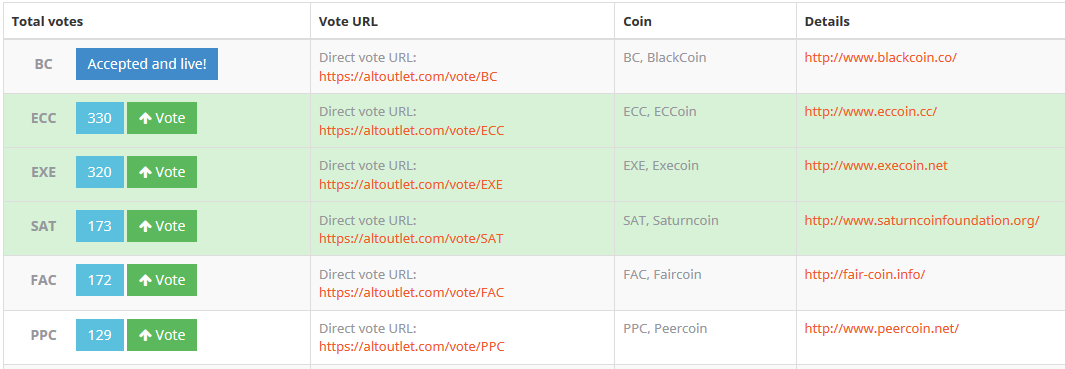The image size is (1065, 369).
Task: Click the Vote button for SAT
Action: pyautogui.click(x=162, y=226)
